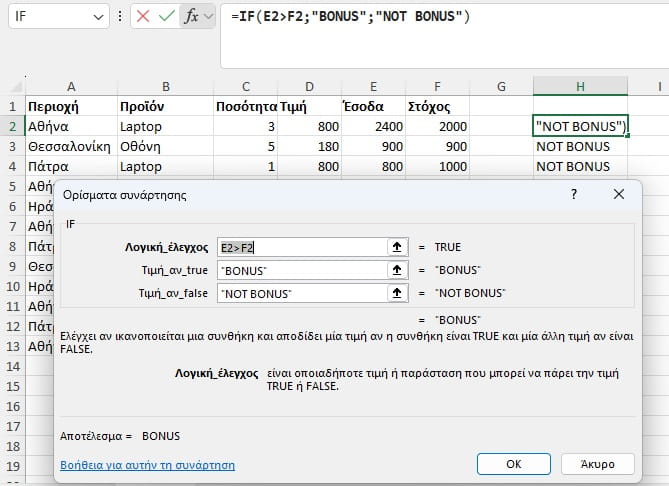Click the Λογική_έλεγχος input field

[302, 247]
